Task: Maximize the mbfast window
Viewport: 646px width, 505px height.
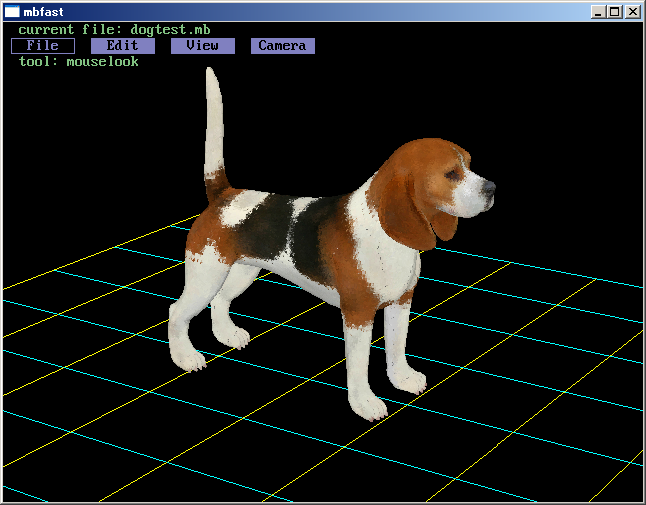Action: pyautogui.click(x=614, y=12)
